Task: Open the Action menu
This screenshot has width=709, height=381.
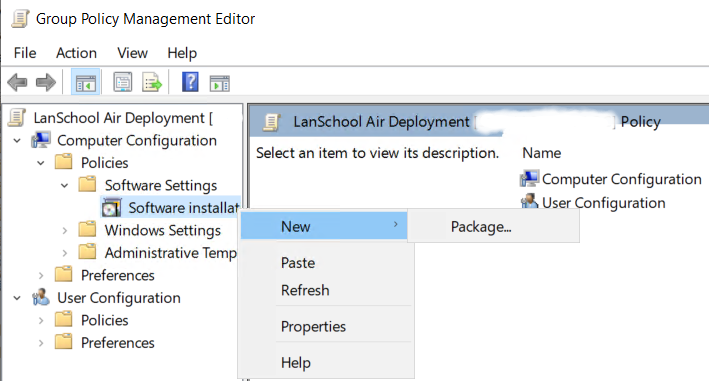Action: [x=76, y=53]
